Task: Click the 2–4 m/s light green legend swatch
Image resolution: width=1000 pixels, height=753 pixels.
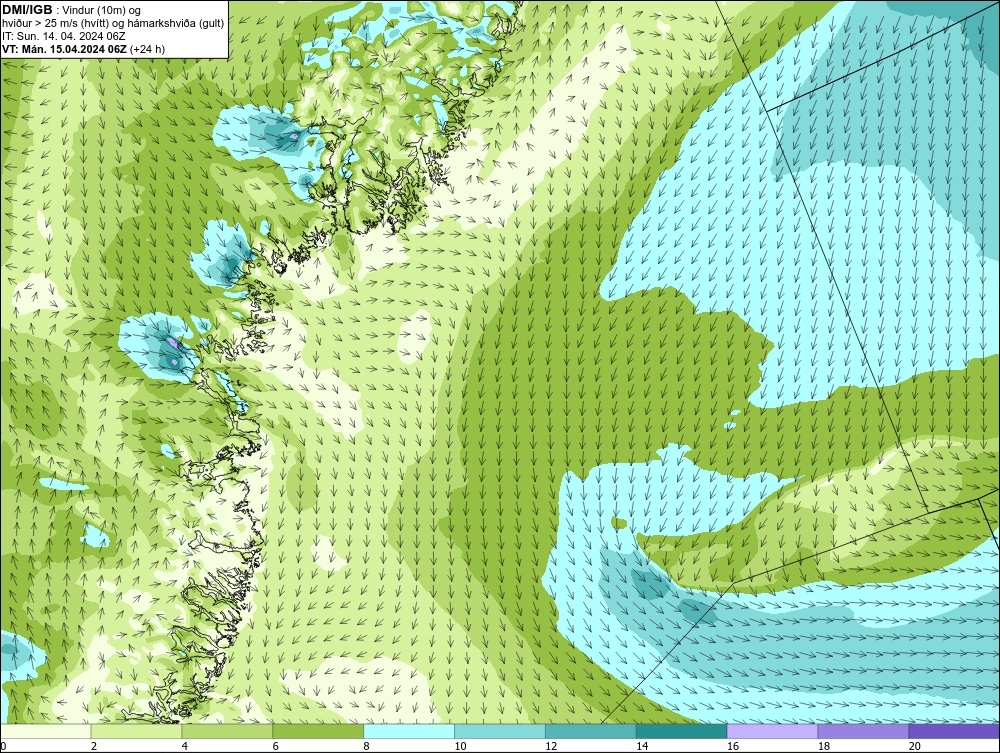Action: [136, 731]
